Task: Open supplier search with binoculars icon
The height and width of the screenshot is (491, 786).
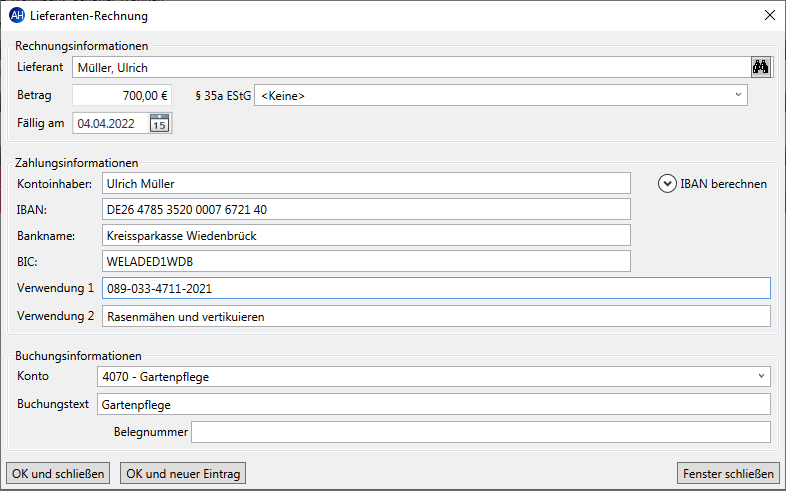Action: (x=760, y=67)
